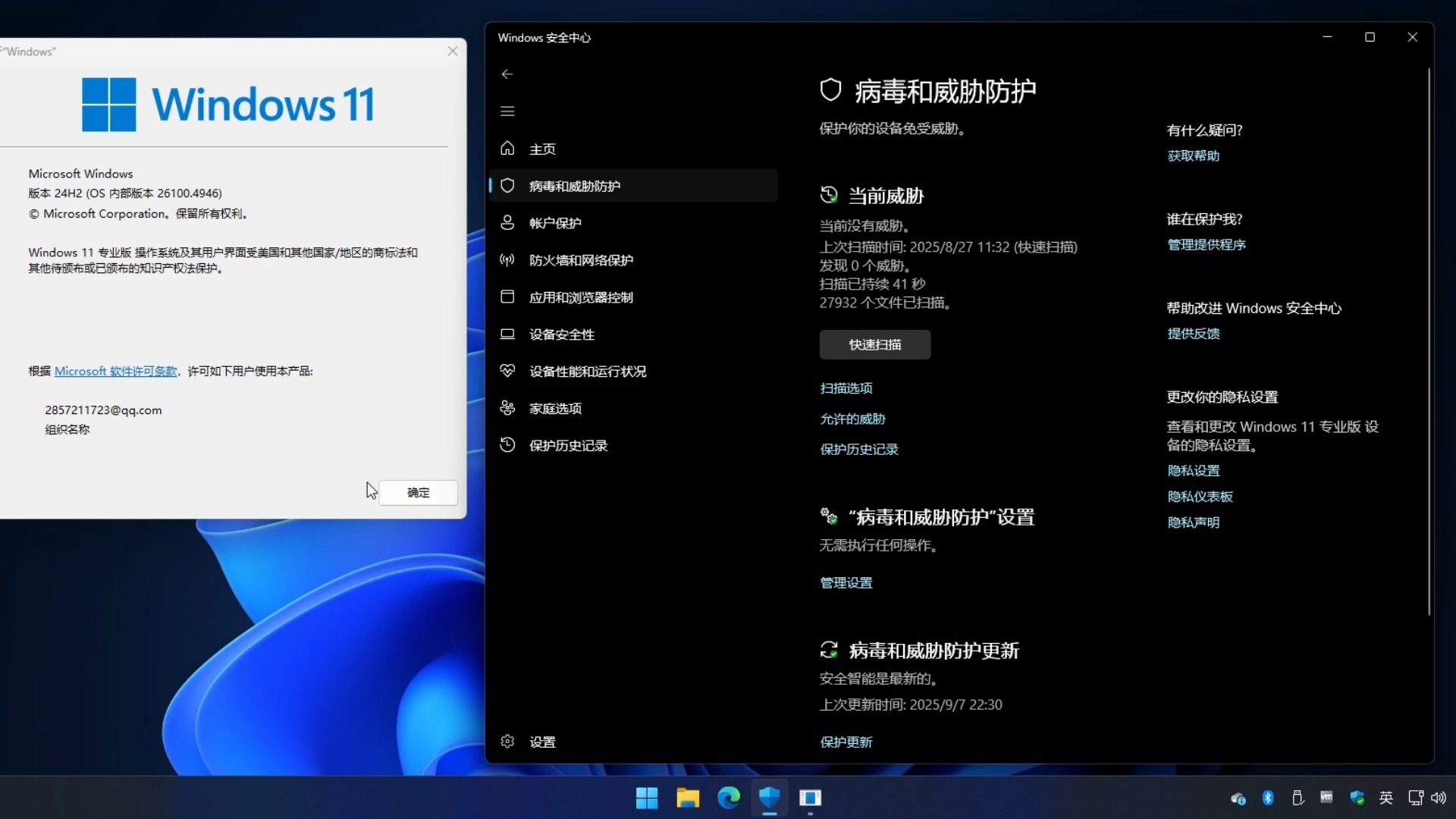Image resolution: width=1456 pixels, height=819 pixels.
Task: Click 提供反馈 link
Action: (1194, 334)
